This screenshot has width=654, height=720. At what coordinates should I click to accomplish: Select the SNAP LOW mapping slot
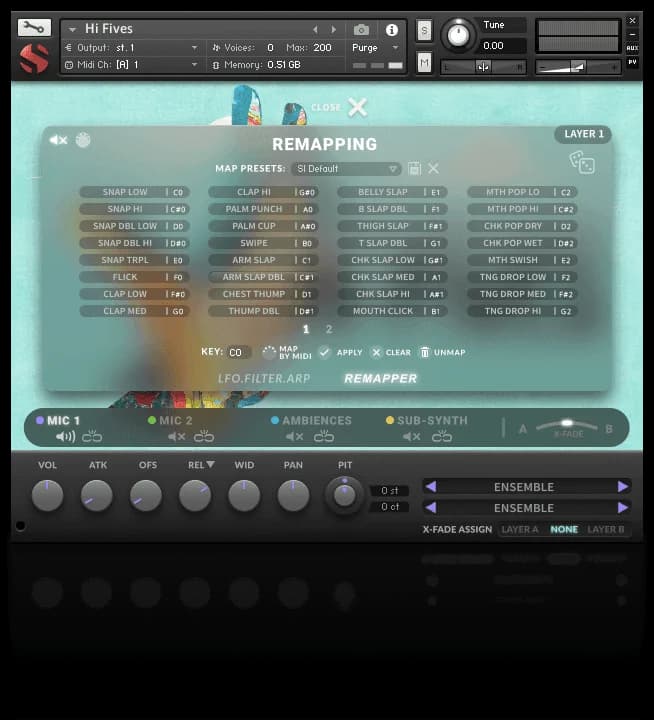tap(132, 192)
